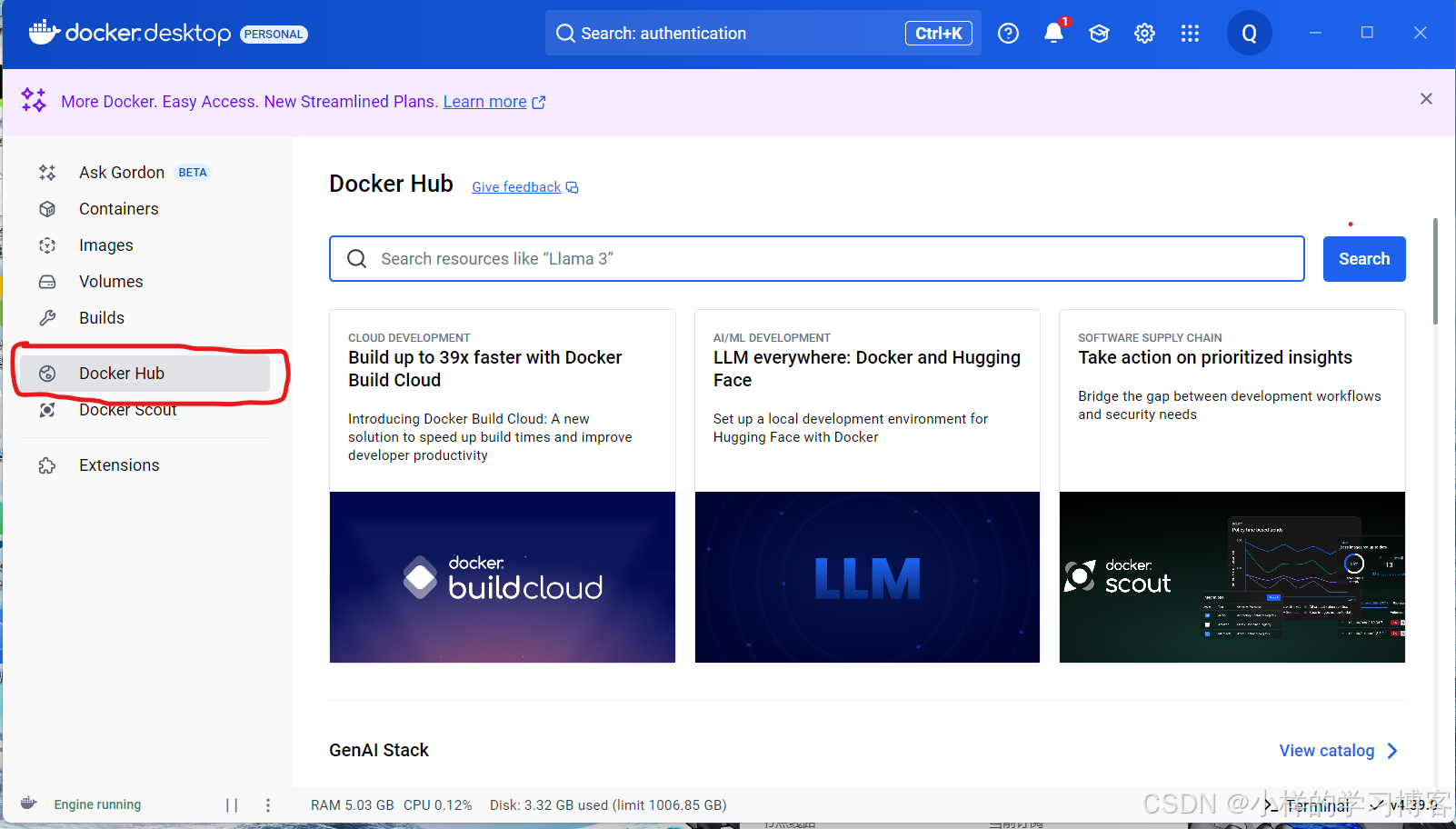Viewport: 1456px width, 829px height.
Task: Open Settings gear icon
Action: pos(1144,34)
